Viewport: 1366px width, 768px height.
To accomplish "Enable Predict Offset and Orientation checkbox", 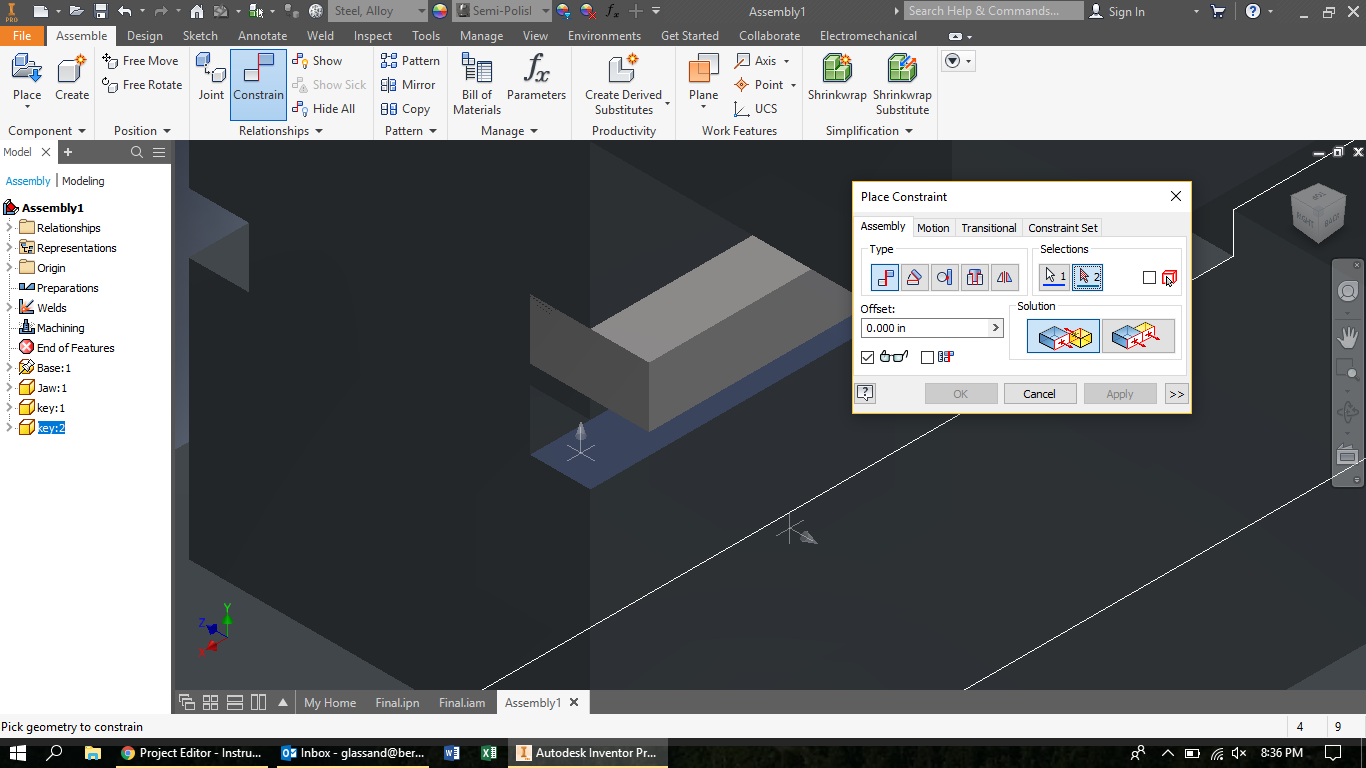I will tap(927, 357).
